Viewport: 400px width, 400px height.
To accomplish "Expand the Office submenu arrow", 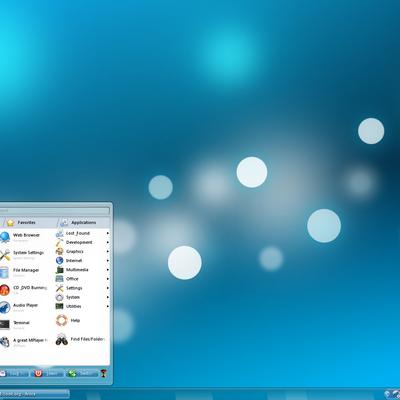I will point(108,279).
